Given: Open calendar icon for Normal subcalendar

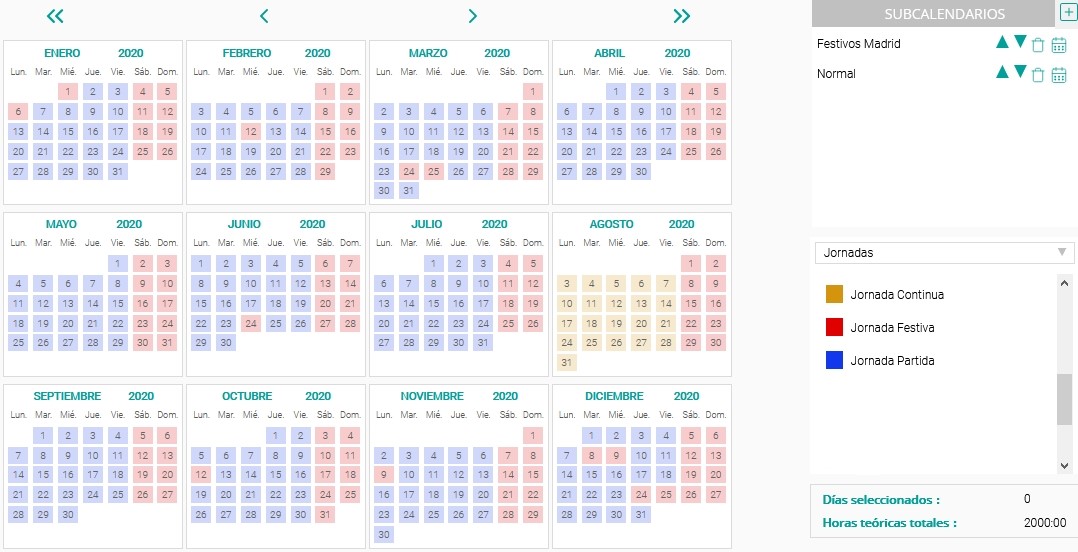Looking at the screenshot, I should [x=1059, y=74].
